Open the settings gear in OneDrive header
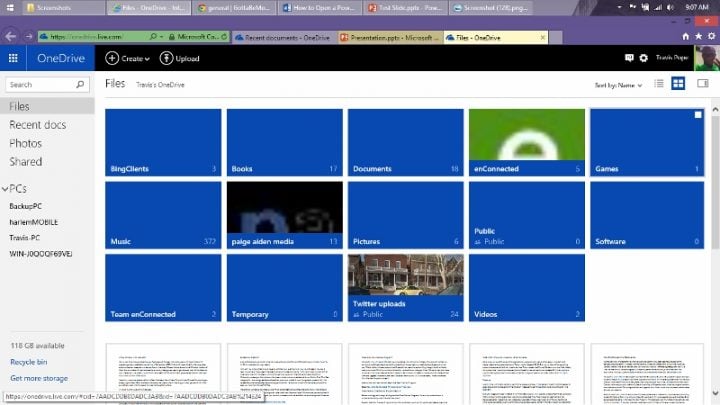Screen dimensions: 720x405 click(x=643, y=58)
